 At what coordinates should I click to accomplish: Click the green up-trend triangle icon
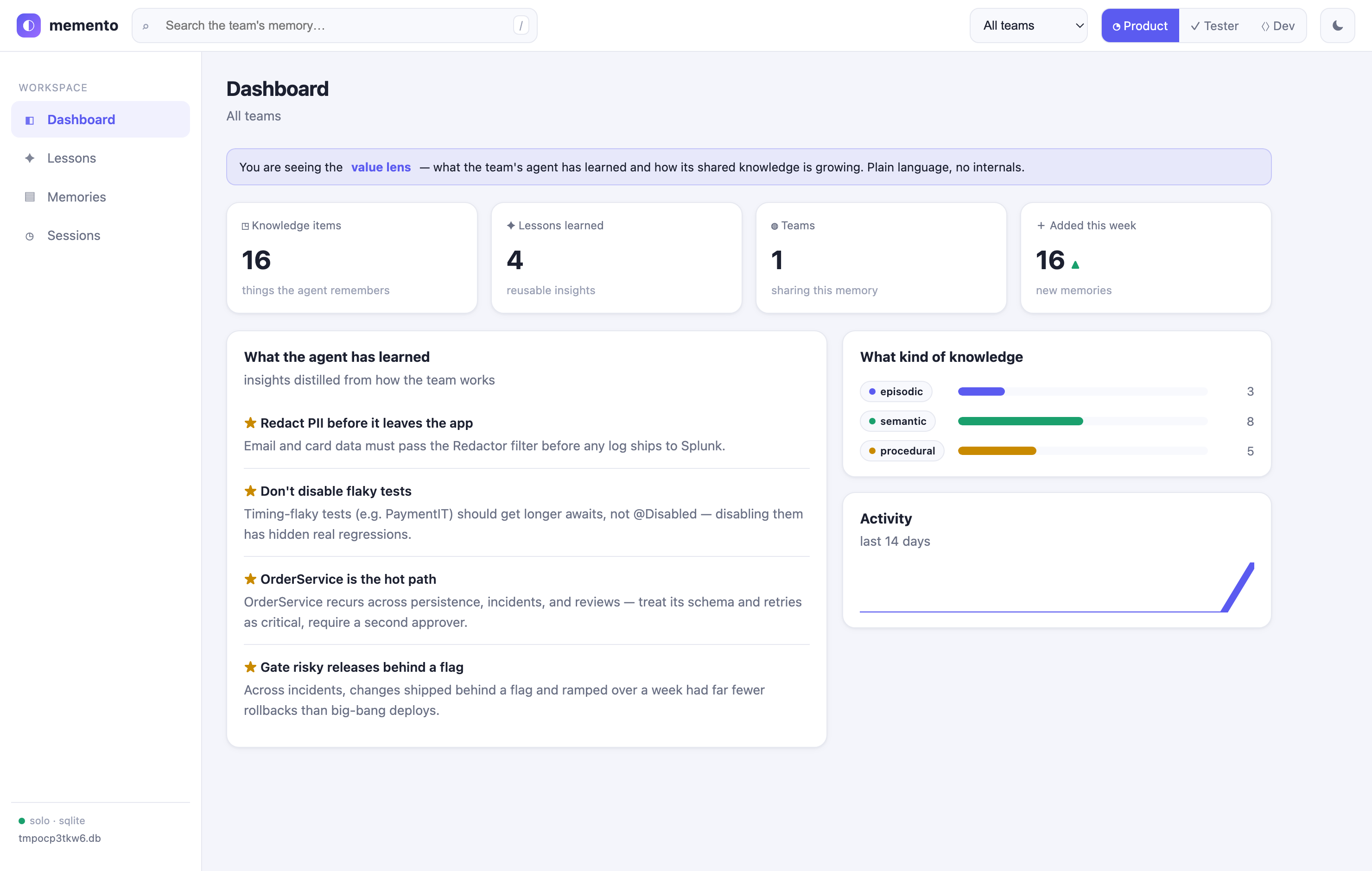[1075, 265]
